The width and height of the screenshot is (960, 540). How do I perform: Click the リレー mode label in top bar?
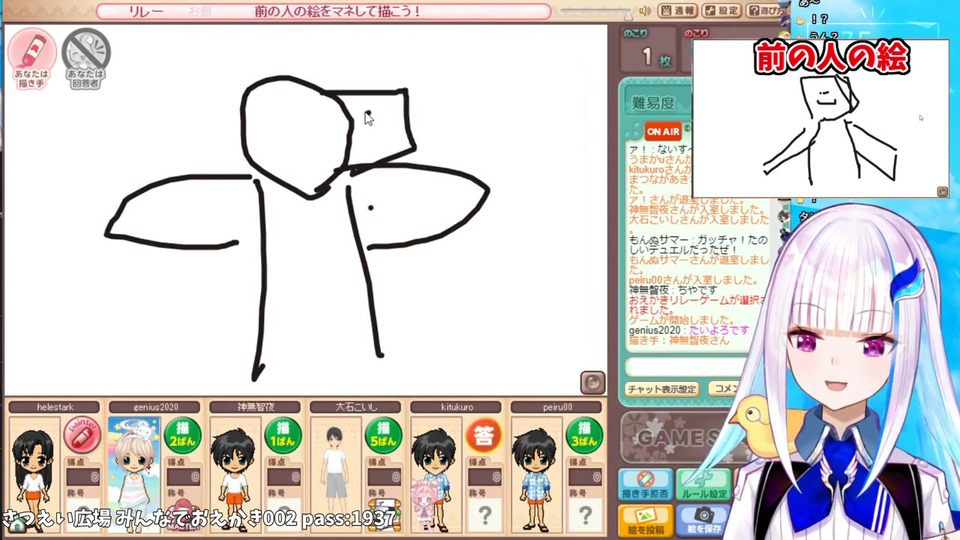tap(146, 11)
